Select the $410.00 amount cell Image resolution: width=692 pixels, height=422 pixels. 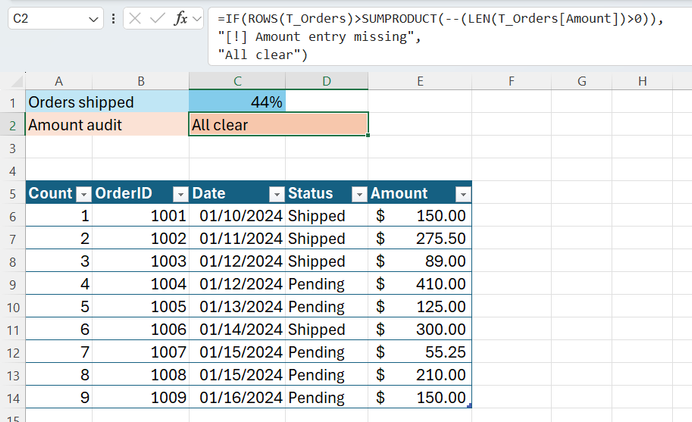420,284
